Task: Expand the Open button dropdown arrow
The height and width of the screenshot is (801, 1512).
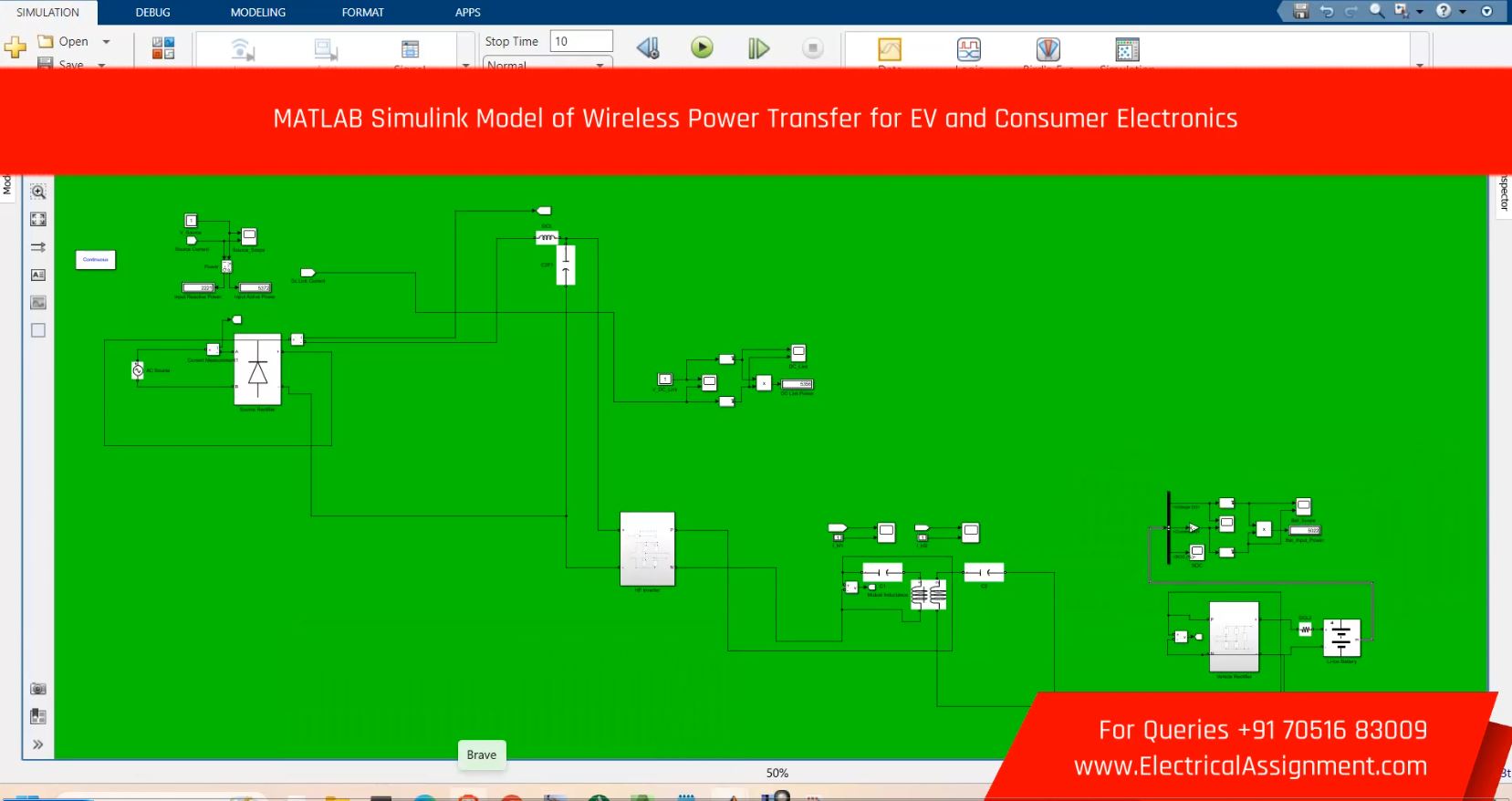Action: point(107,42)
